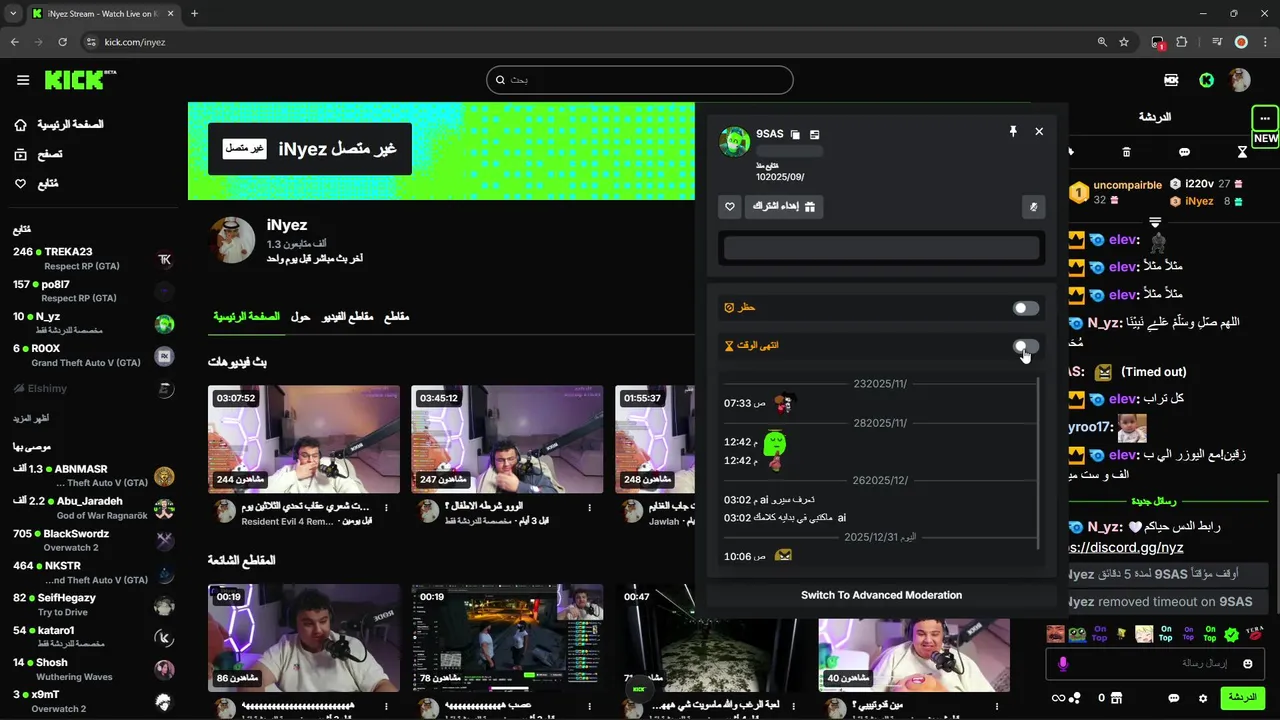Open a new Chrome tab
The height and width of the screenshot is (720, 1280).
(x=194, y=14)
